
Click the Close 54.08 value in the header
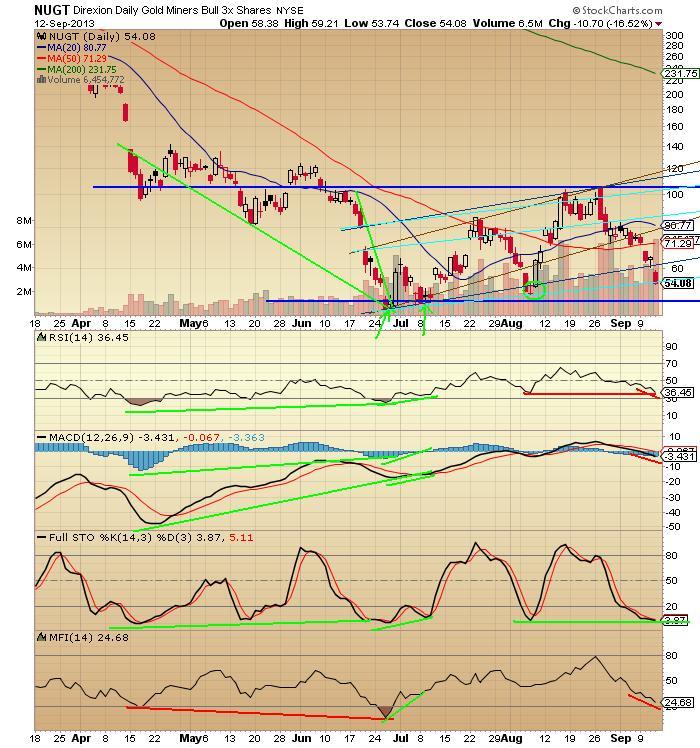(435, 23)
